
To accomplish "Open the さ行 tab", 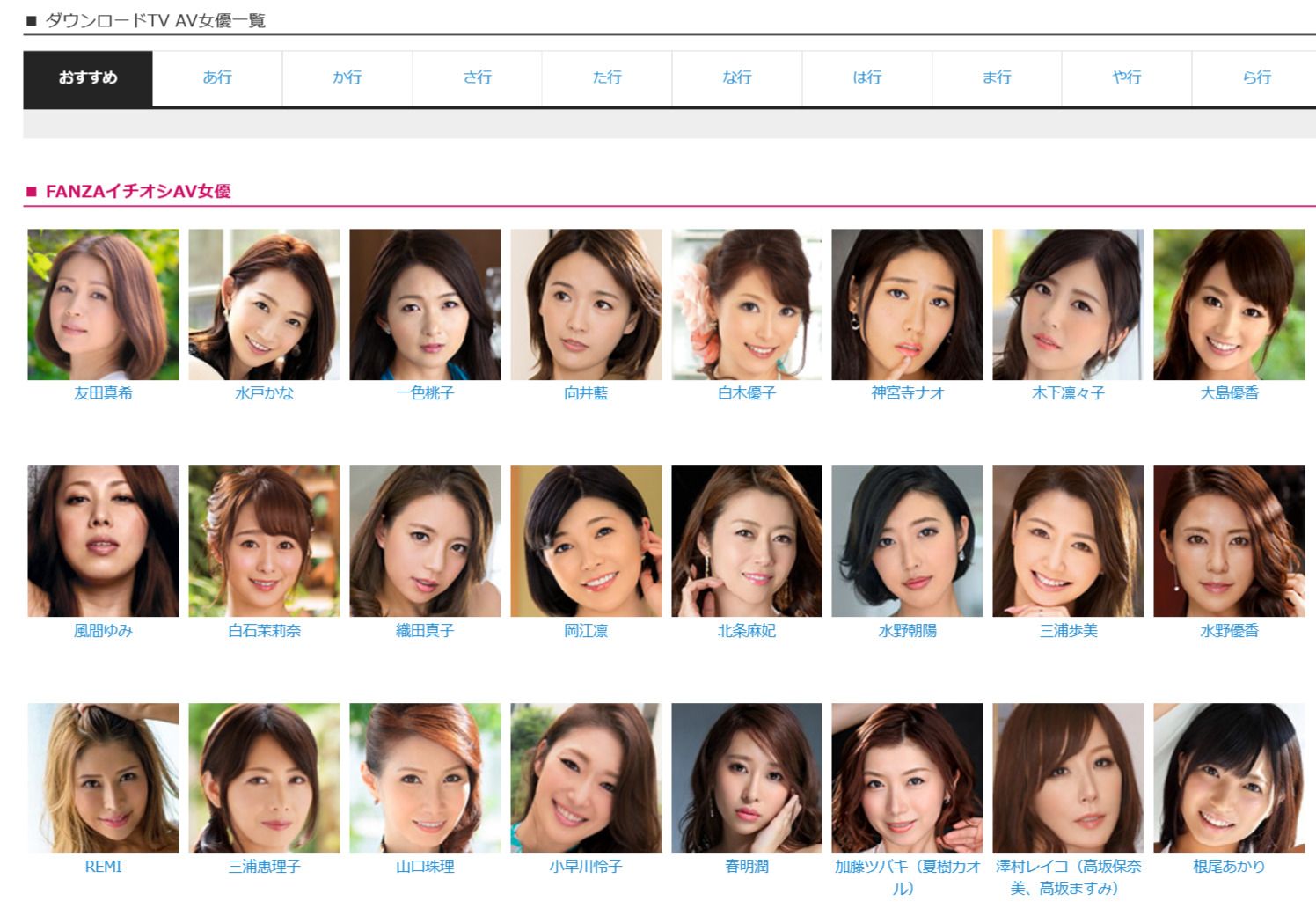I will pos(478,77).
